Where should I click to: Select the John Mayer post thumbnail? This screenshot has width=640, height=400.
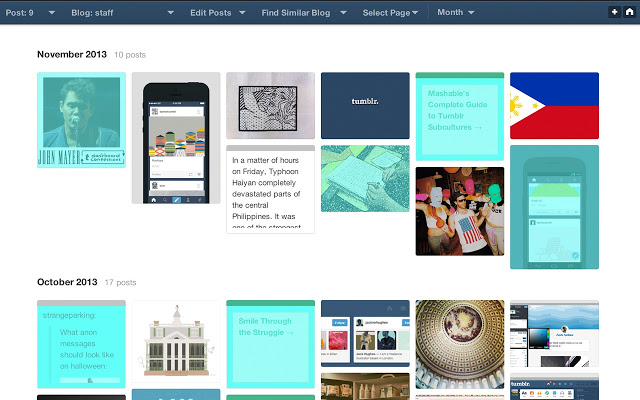click(81, 120)
